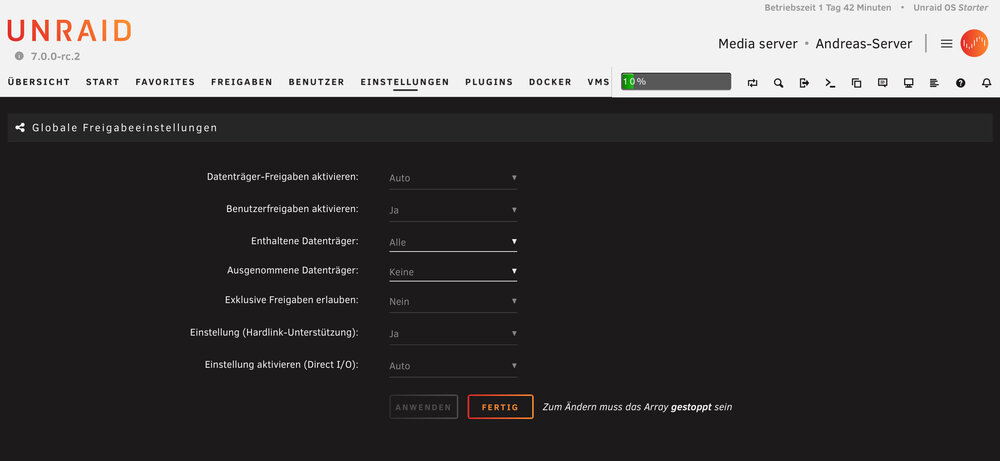The image size is (1000, 461).
Task: Click the Globale Freigabeeinstellungen heading
Action: pyautogui.click(x=125, y=128)
